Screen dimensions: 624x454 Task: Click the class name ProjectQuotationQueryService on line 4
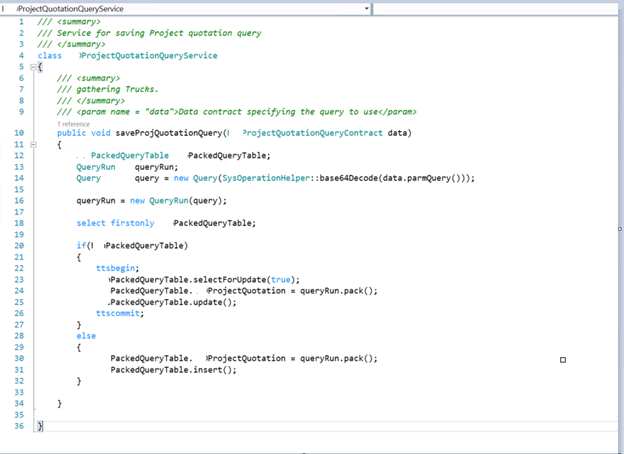pyautogui.click(x=148, y=56)
